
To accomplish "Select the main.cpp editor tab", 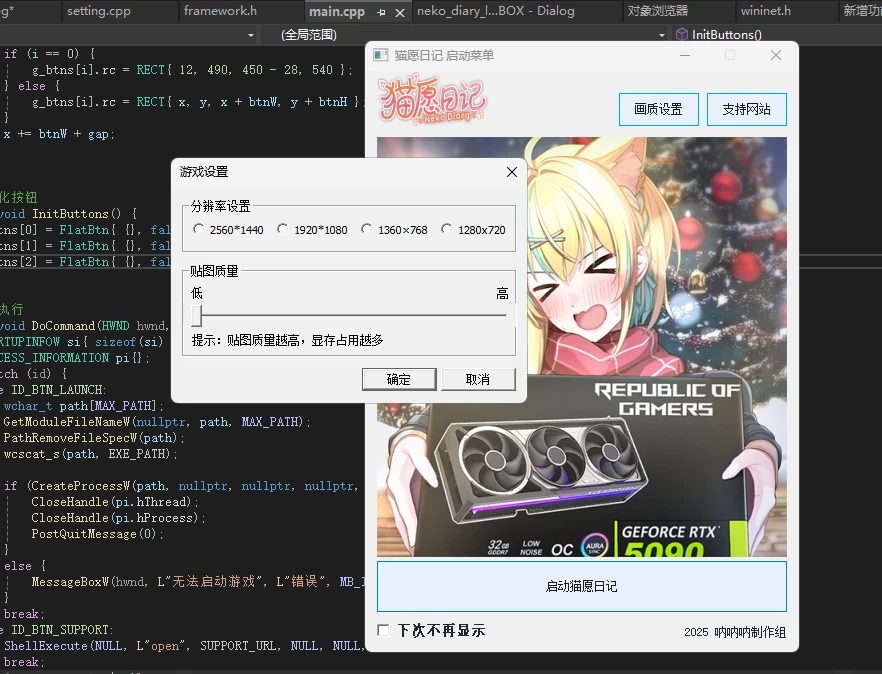I will click(x=337, y=11).
